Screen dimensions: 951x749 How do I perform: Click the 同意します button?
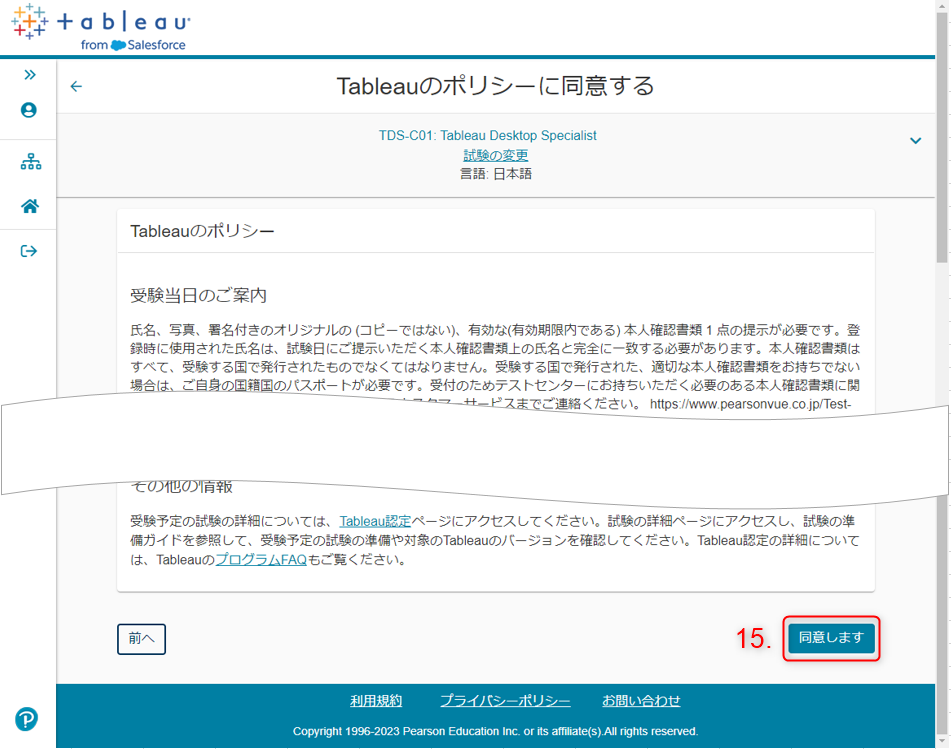click(831, 638)
